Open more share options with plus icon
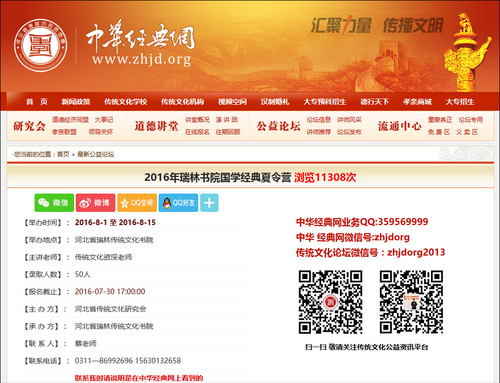 click(209, 203)
